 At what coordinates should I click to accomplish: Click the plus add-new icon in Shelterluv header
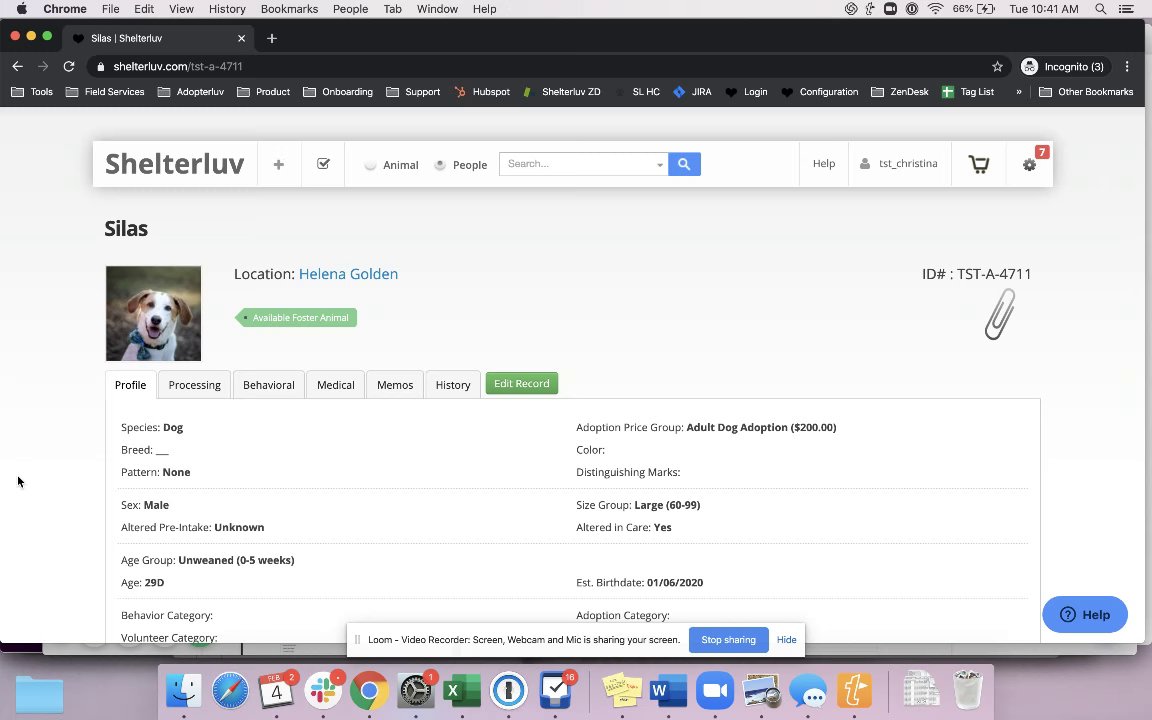278,165
